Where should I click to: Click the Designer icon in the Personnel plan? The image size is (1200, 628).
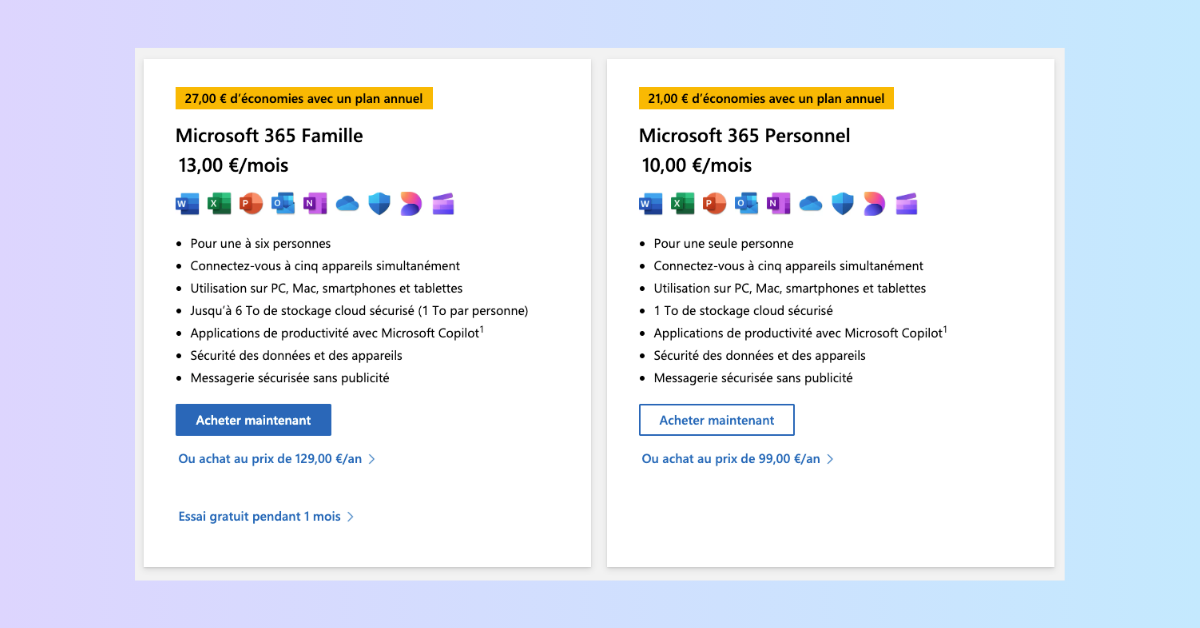point(875,204)
